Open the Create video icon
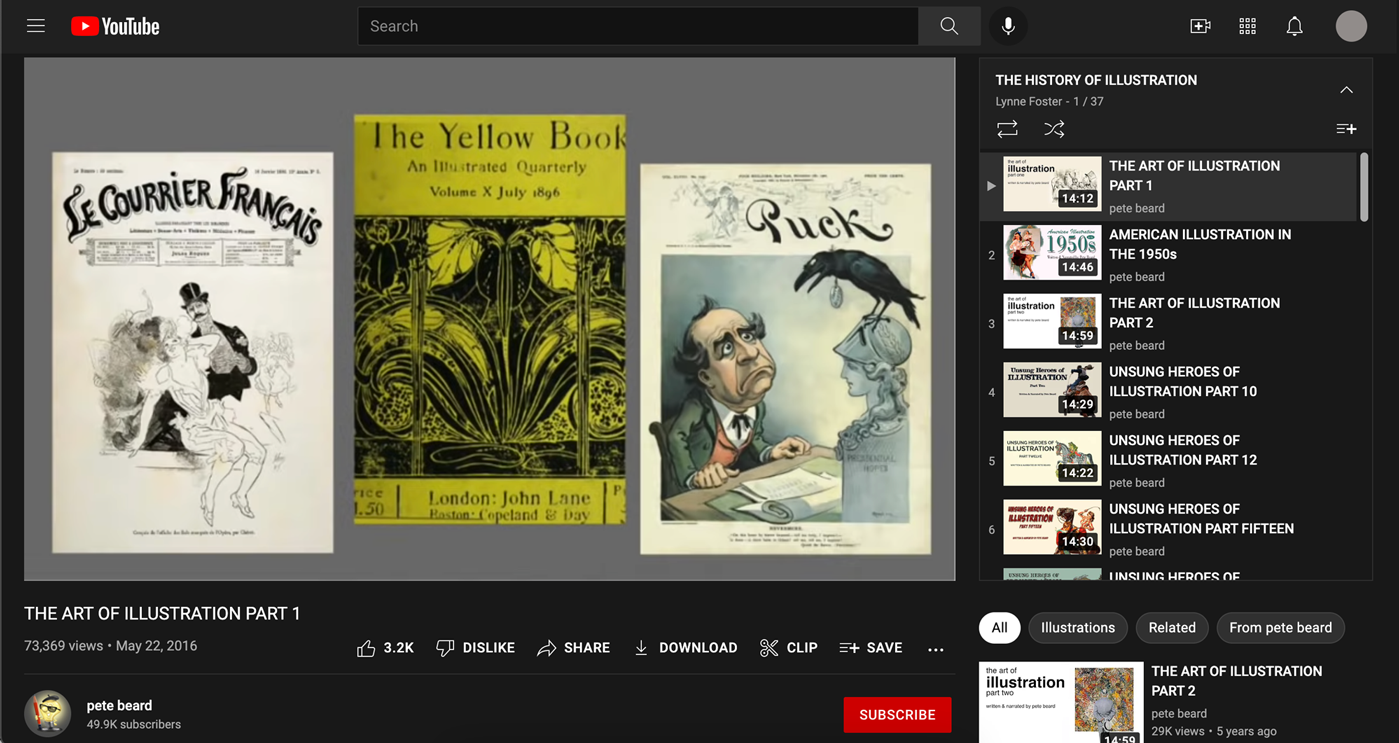This screenshot has height=743, width=1399. pos(1200,26)
